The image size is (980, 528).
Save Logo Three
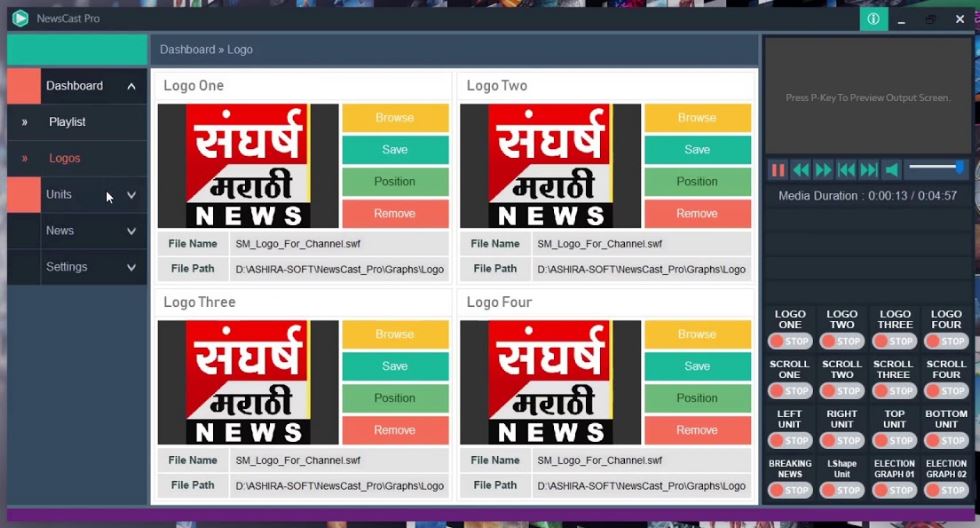395,366
